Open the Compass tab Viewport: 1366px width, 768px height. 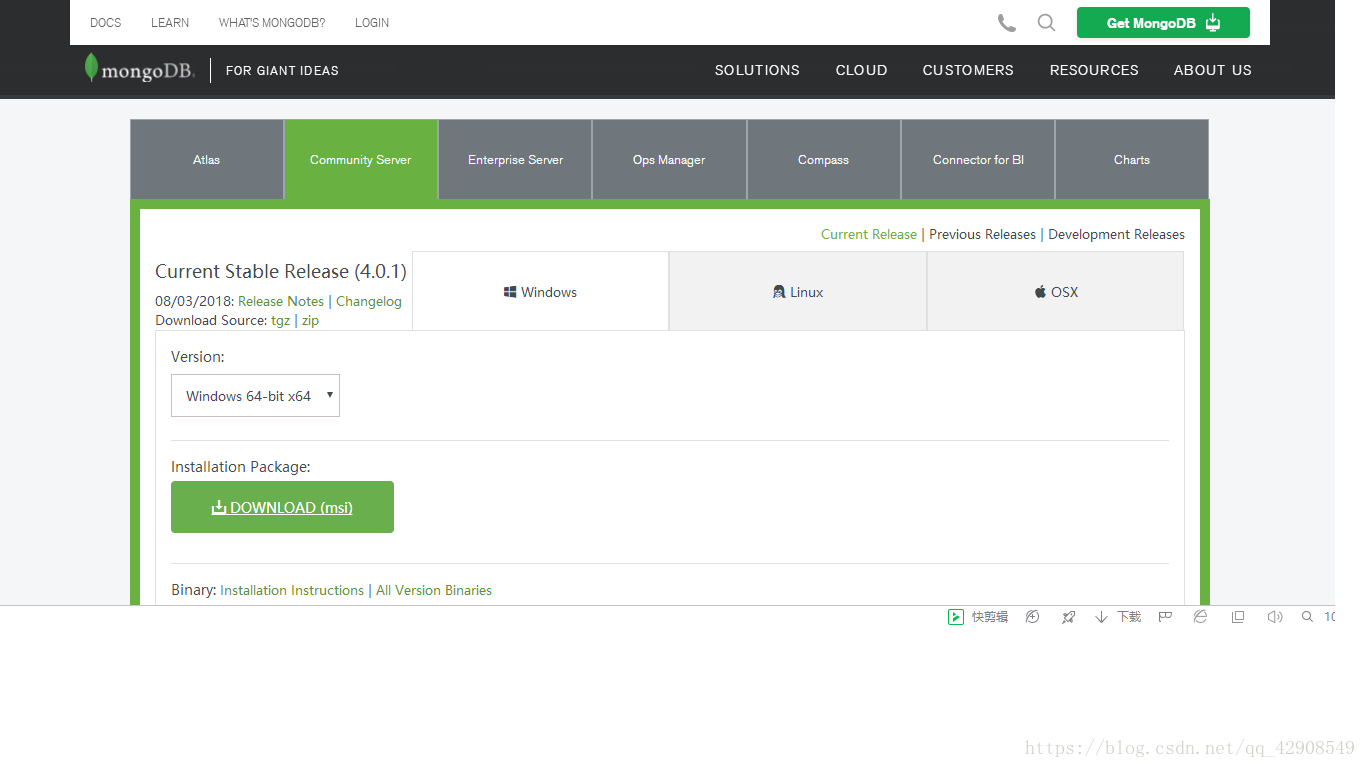824,160
